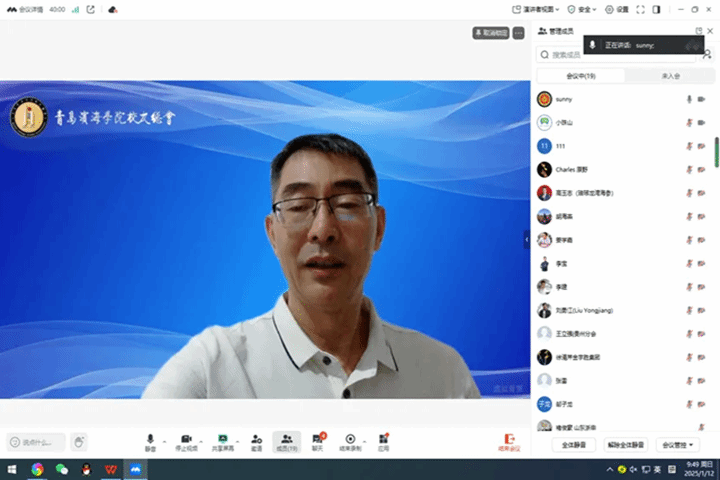Open QQ penguin icon in taskbar
This screenshot has width=720, height=480.
click(86, 469)
